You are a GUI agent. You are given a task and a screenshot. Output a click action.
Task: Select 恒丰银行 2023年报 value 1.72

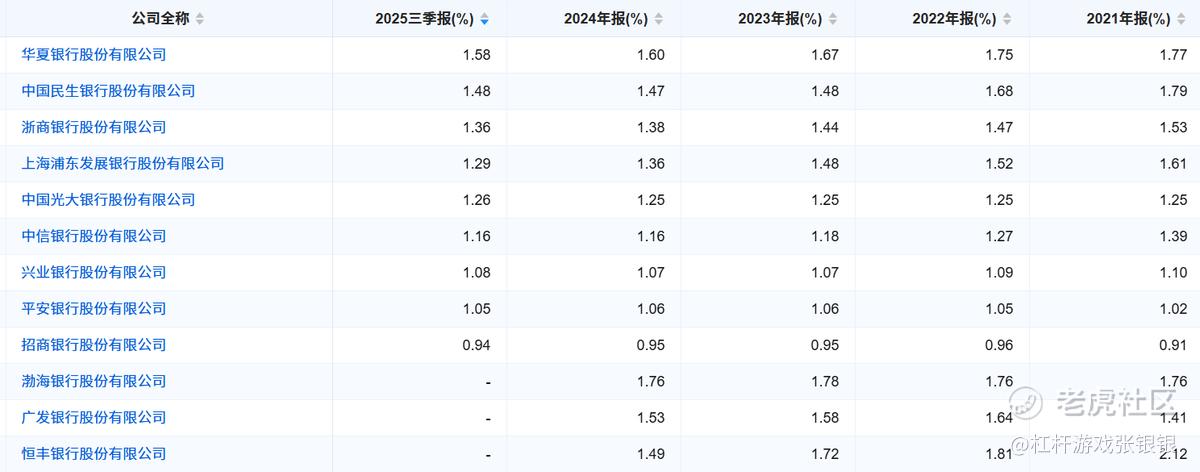click(x=825, y=454)
